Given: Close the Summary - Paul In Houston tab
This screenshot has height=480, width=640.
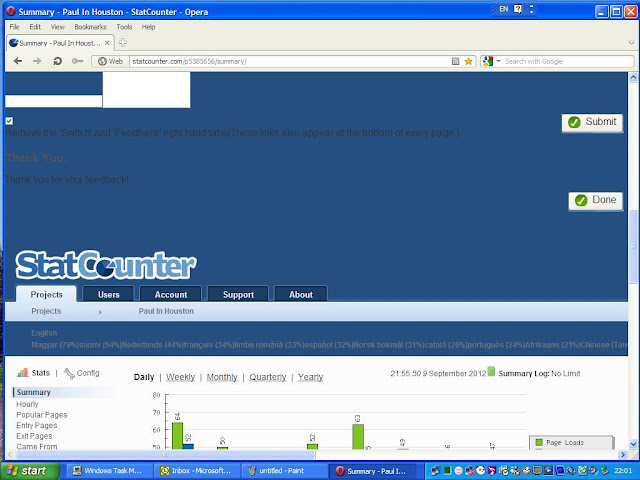Looking at the screenshot, I should tap(107, 43).
